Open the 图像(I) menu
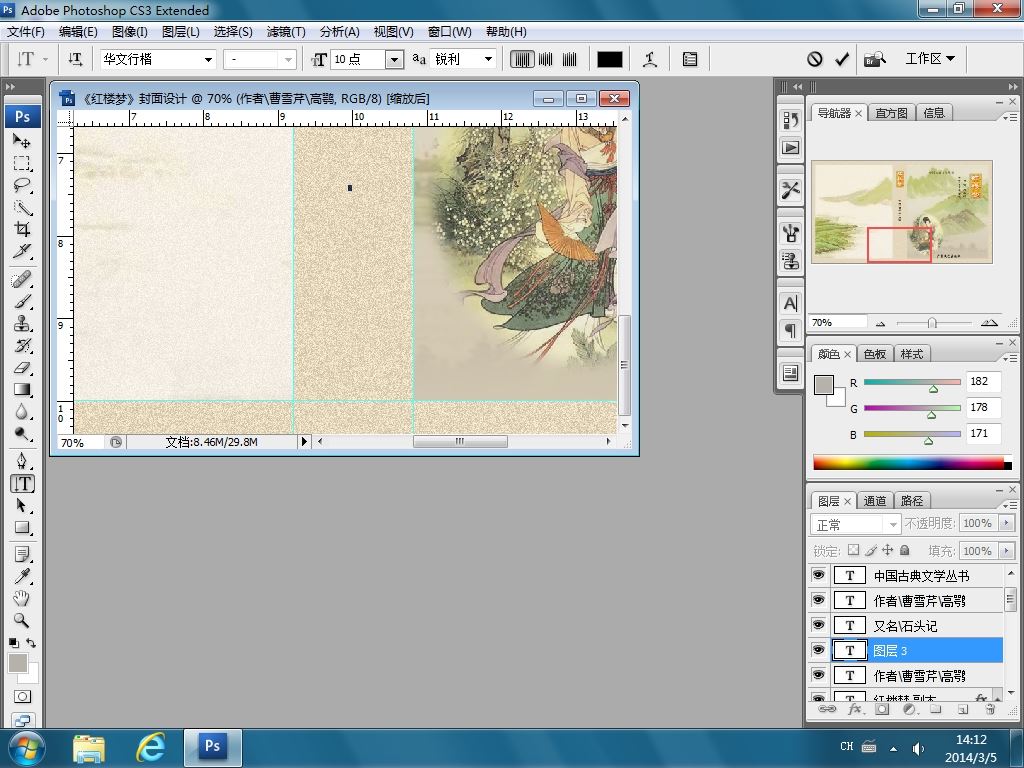The image size is (1024, 768). click(x=129, y=31)
